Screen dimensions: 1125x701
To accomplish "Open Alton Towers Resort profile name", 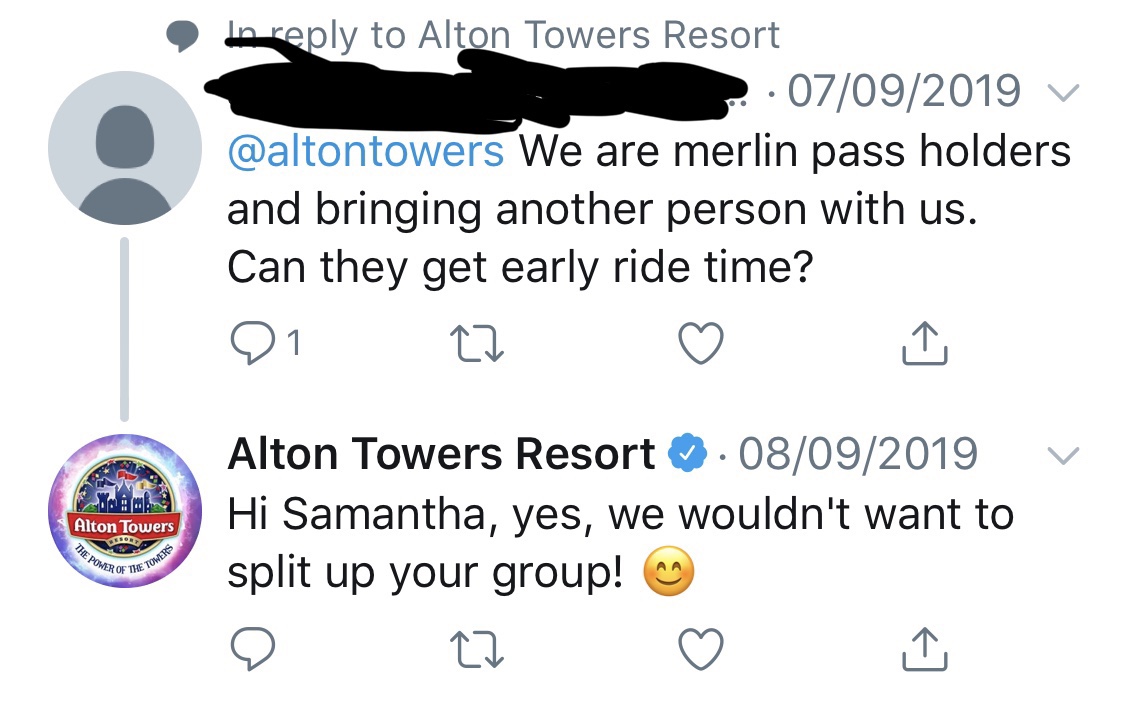I will pyautogui.click(x=441, y=454).
